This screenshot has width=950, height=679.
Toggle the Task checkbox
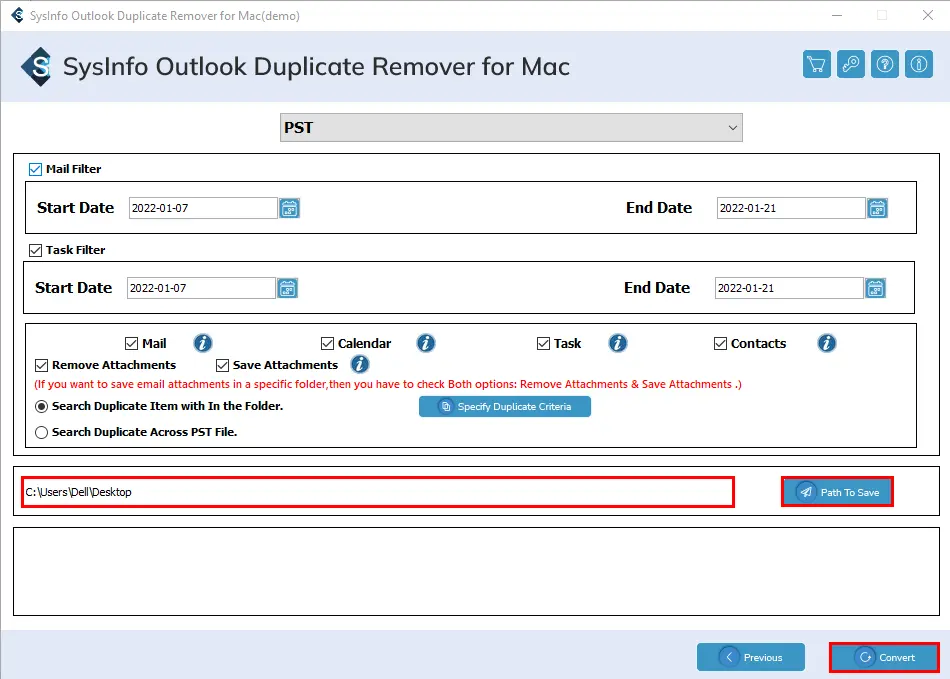[543, 344]
